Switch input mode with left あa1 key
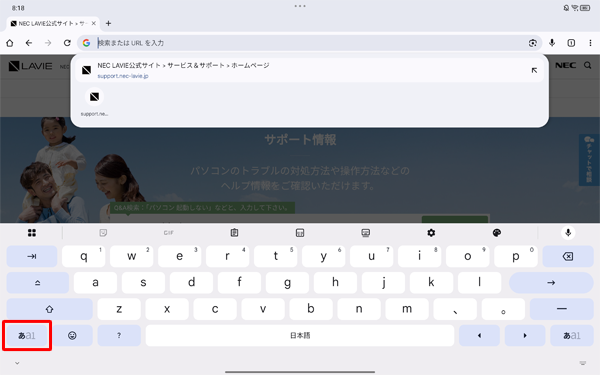600x375 pixels. point(27,336)
